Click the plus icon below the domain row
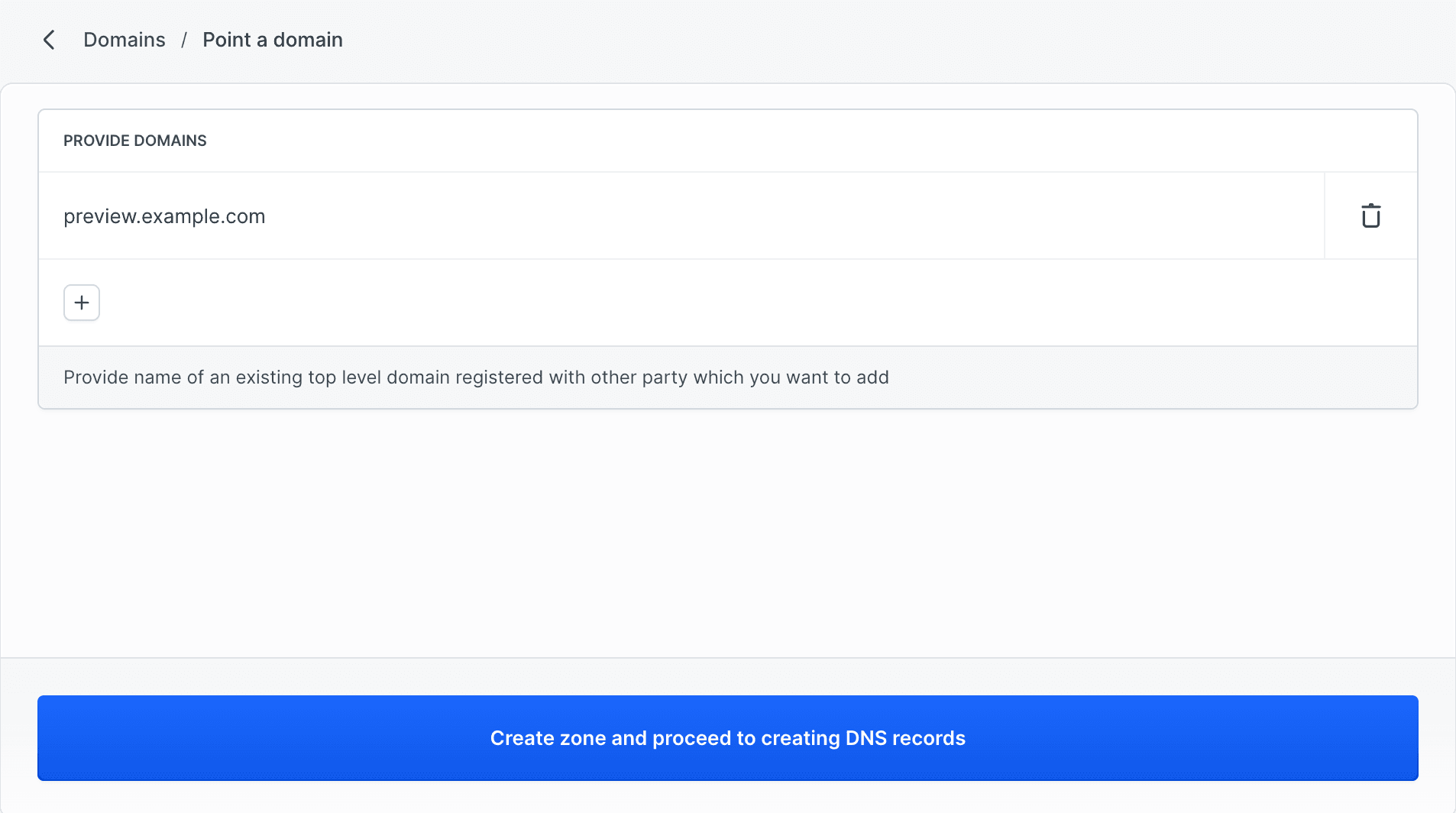Image resolution: width=1456 pixels, height=813 pixels. (x=82, y=303)
